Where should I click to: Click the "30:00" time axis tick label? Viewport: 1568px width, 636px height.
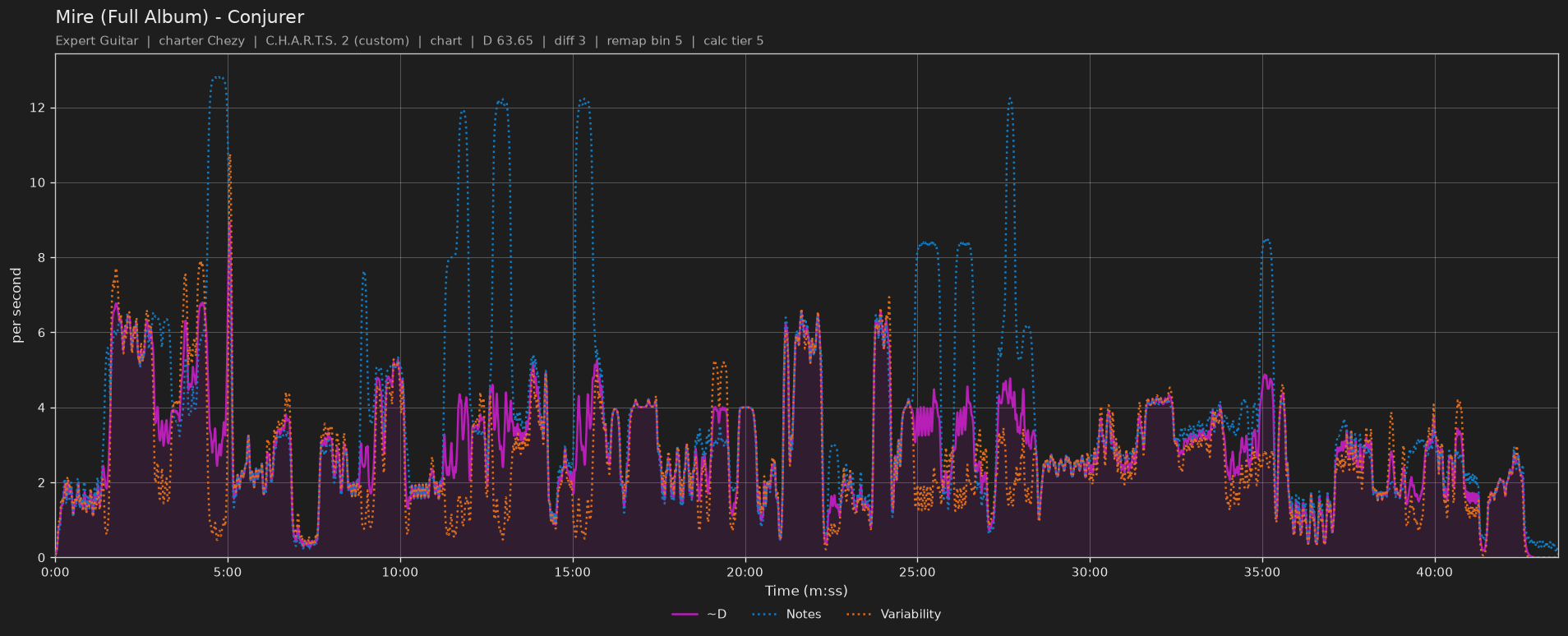1090,572
